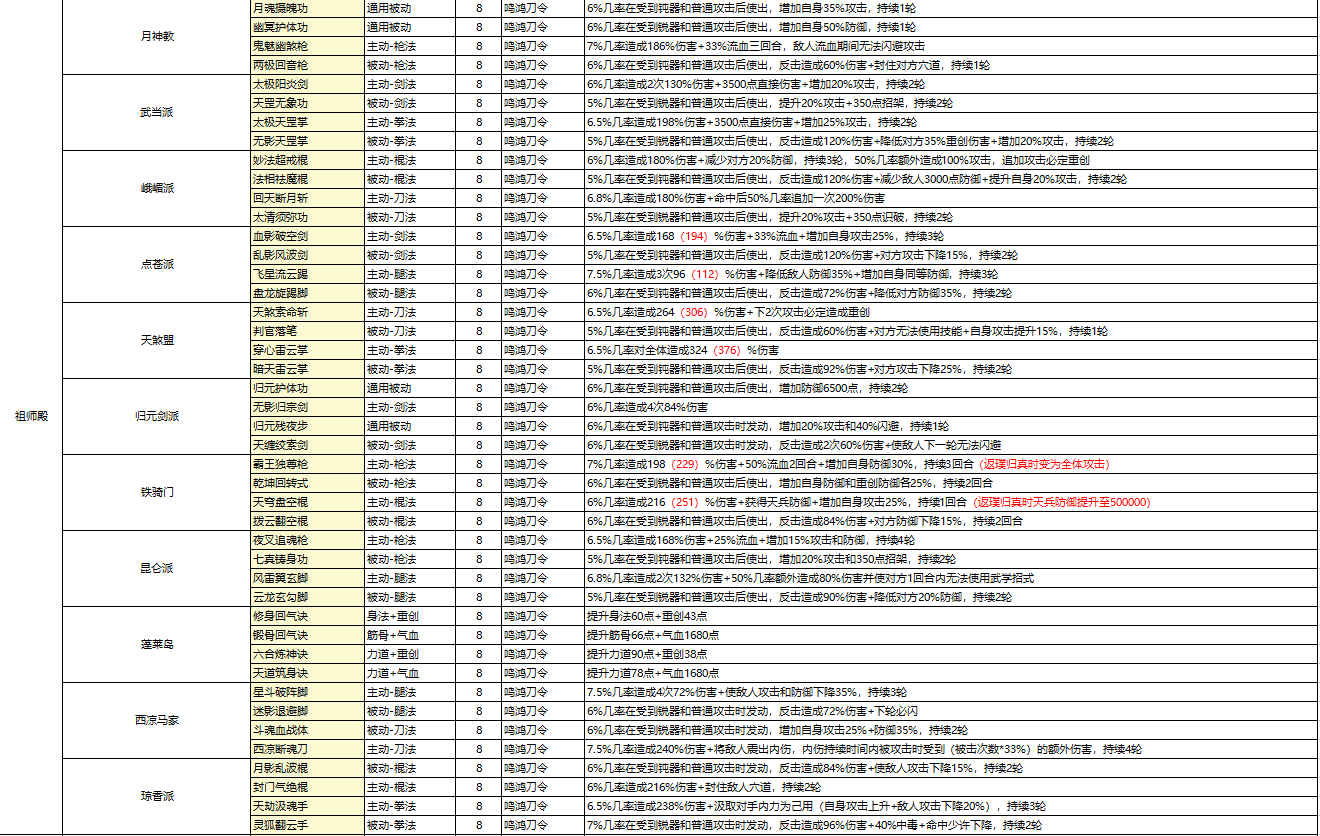Click the 云龙玄勾脚 skill cell
The width and height of the screenshot is (1320, 836).
click(307, 598)
